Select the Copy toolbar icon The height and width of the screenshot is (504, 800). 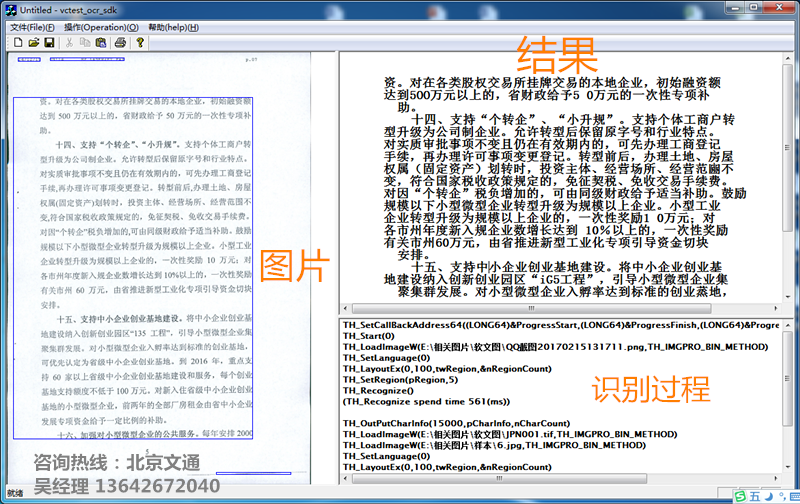coord(85,42)
